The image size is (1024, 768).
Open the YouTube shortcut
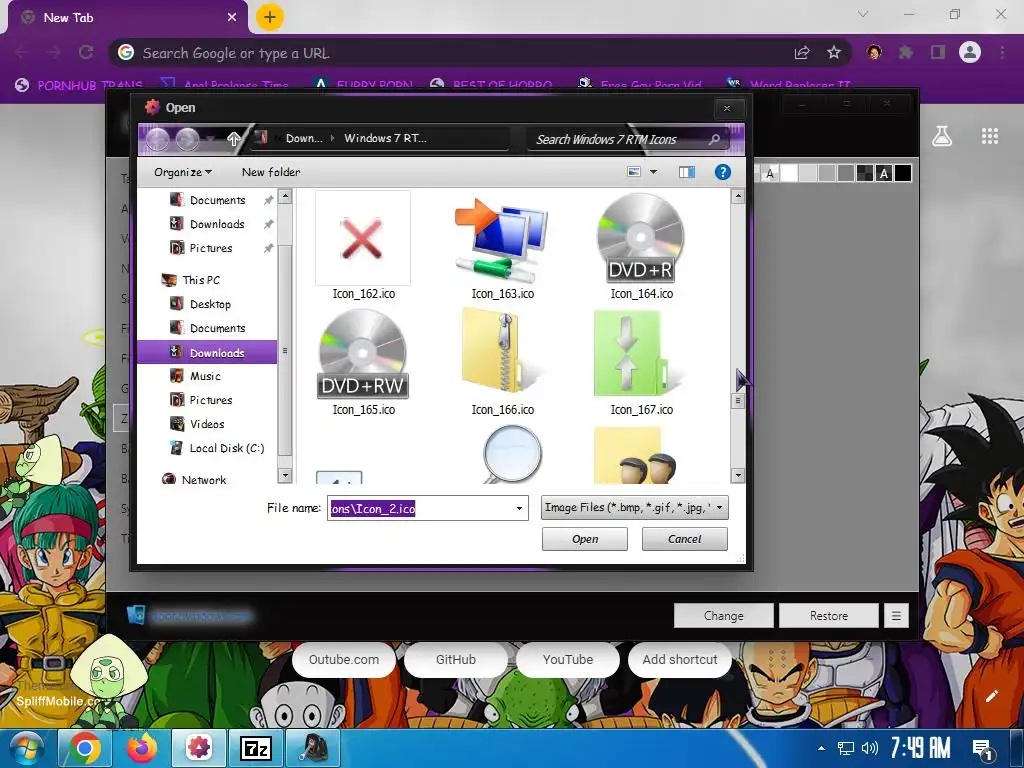click(568, 660)
